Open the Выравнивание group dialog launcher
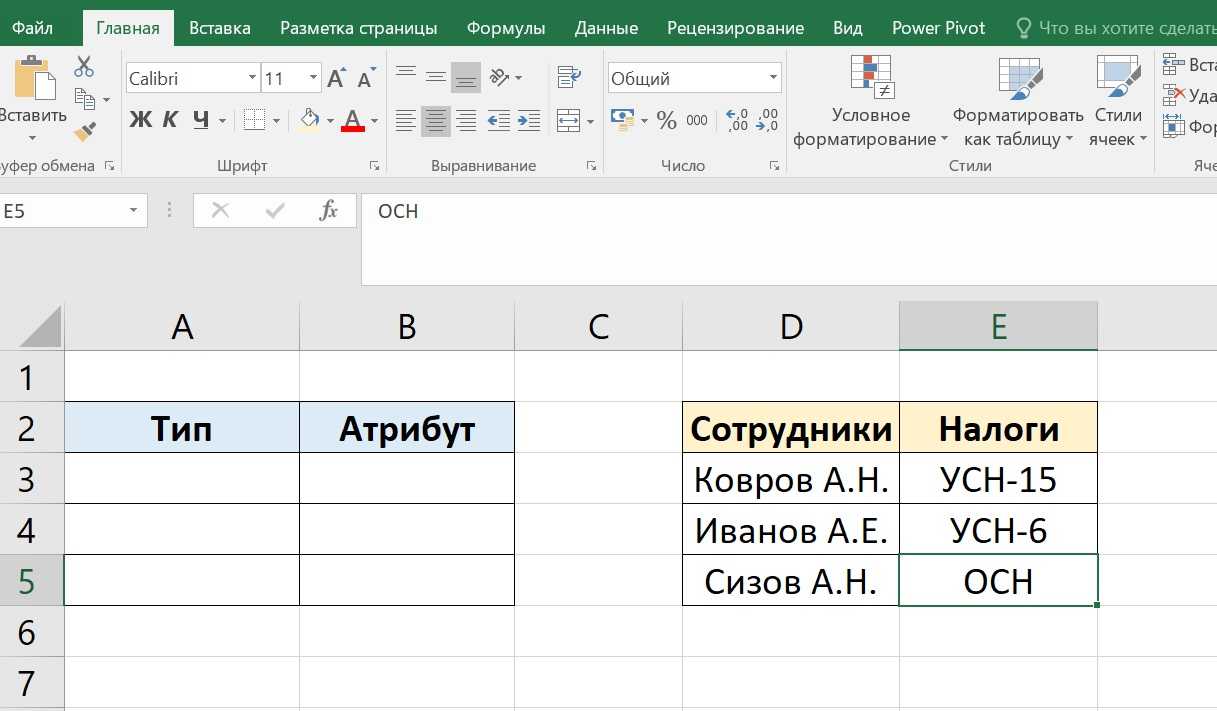1217x711 pixels. point(590,165)
